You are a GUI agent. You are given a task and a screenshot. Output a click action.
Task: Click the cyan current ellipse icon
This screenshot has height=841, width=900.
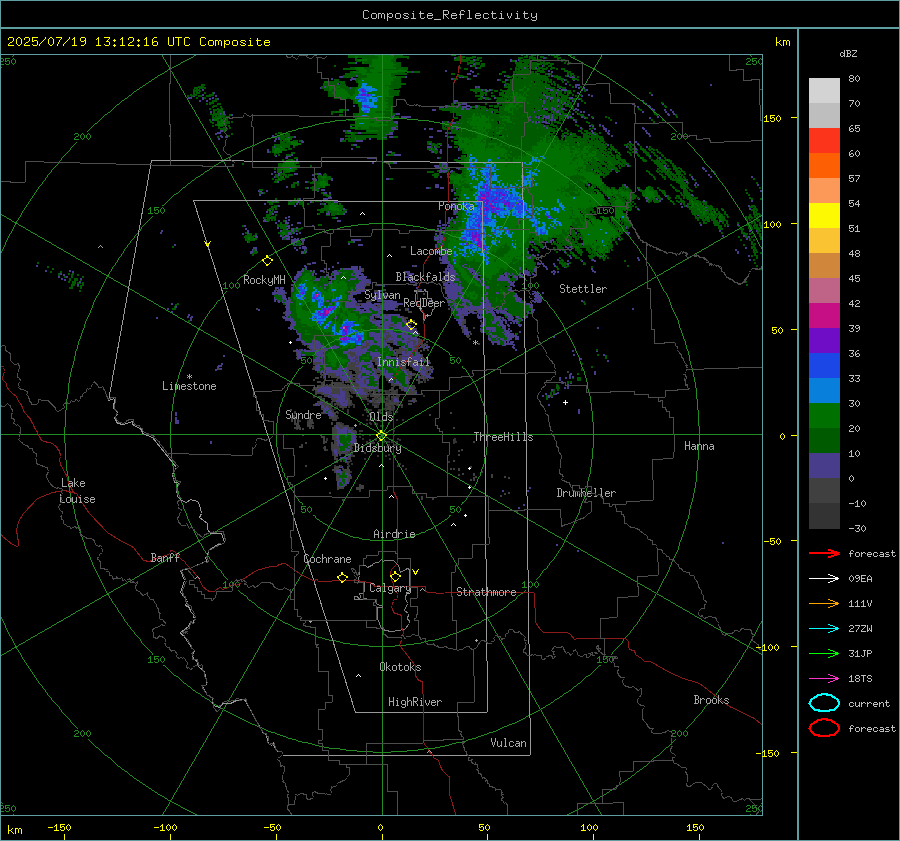tap(824, 703)
